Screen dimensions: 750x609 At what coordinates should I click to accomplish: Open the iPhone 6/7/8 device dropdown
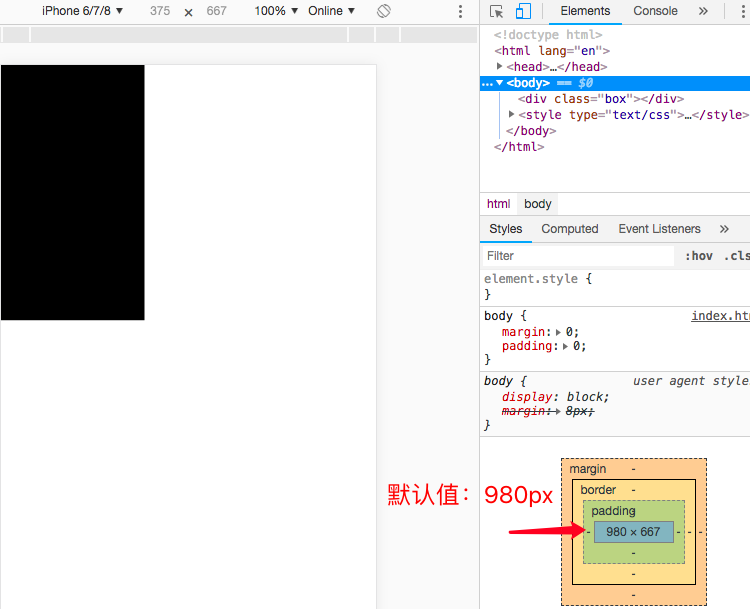(x=82, y=11)
